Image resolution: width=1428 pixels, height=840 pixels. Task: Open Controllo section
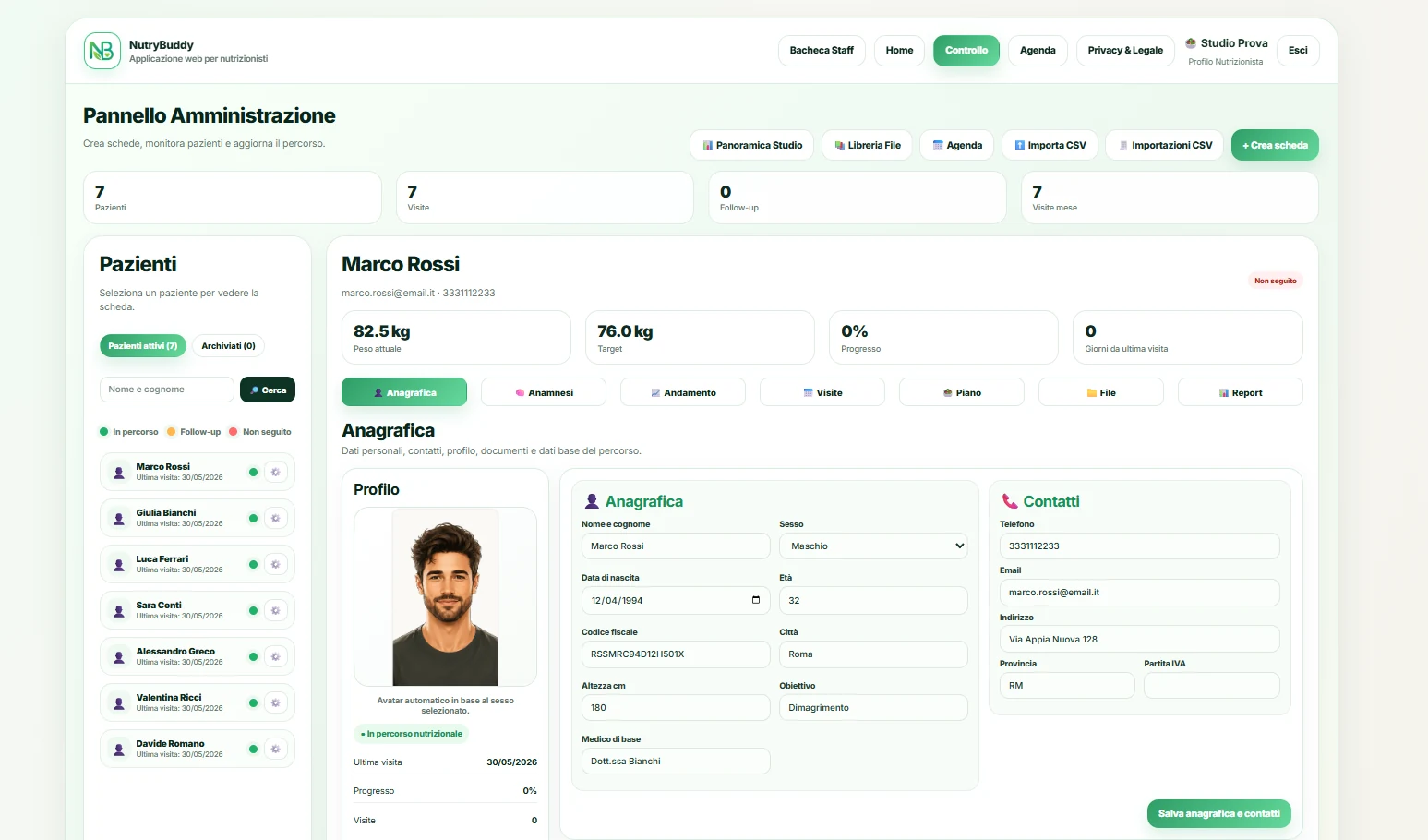[966, 51]
